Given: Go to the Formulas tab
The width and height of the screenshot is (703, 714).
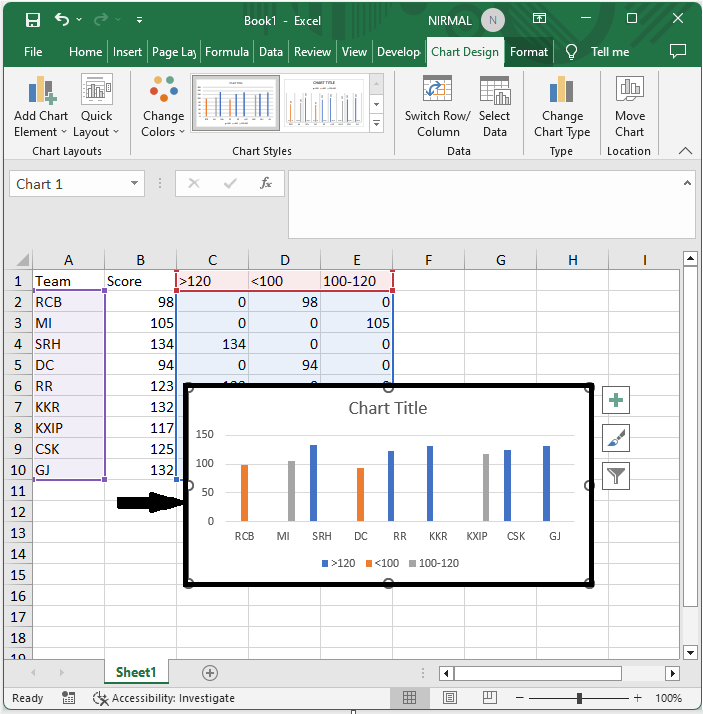Looking at the screenshot, I should (x=227, y=52).
